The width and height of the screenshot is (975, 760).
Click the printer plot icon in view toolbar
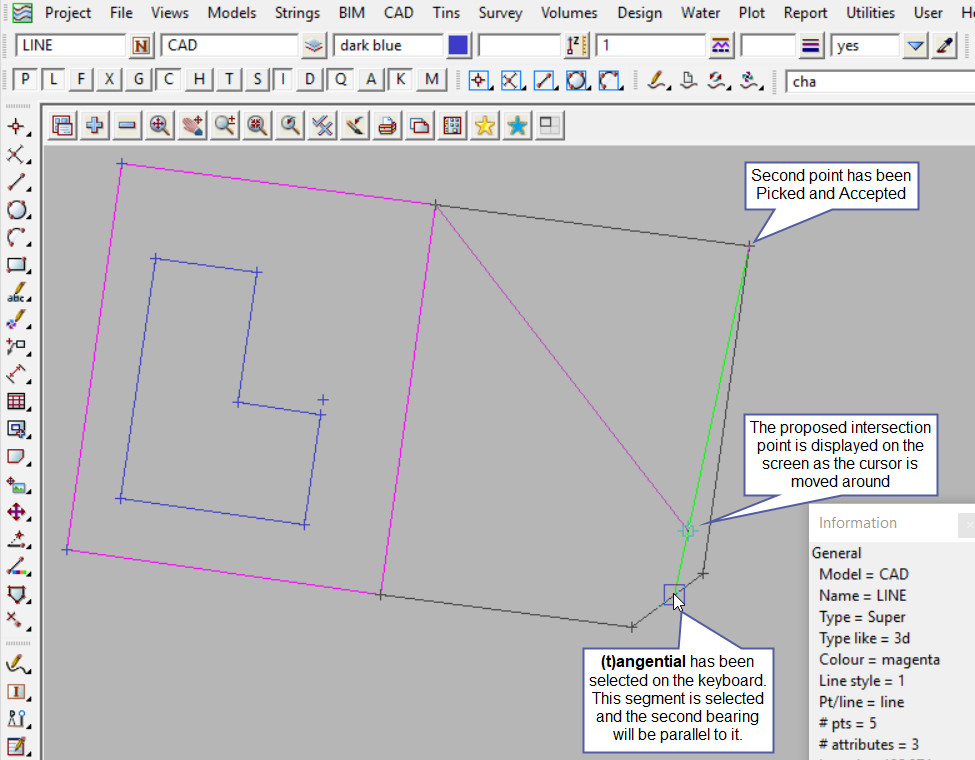pos(388,125)
